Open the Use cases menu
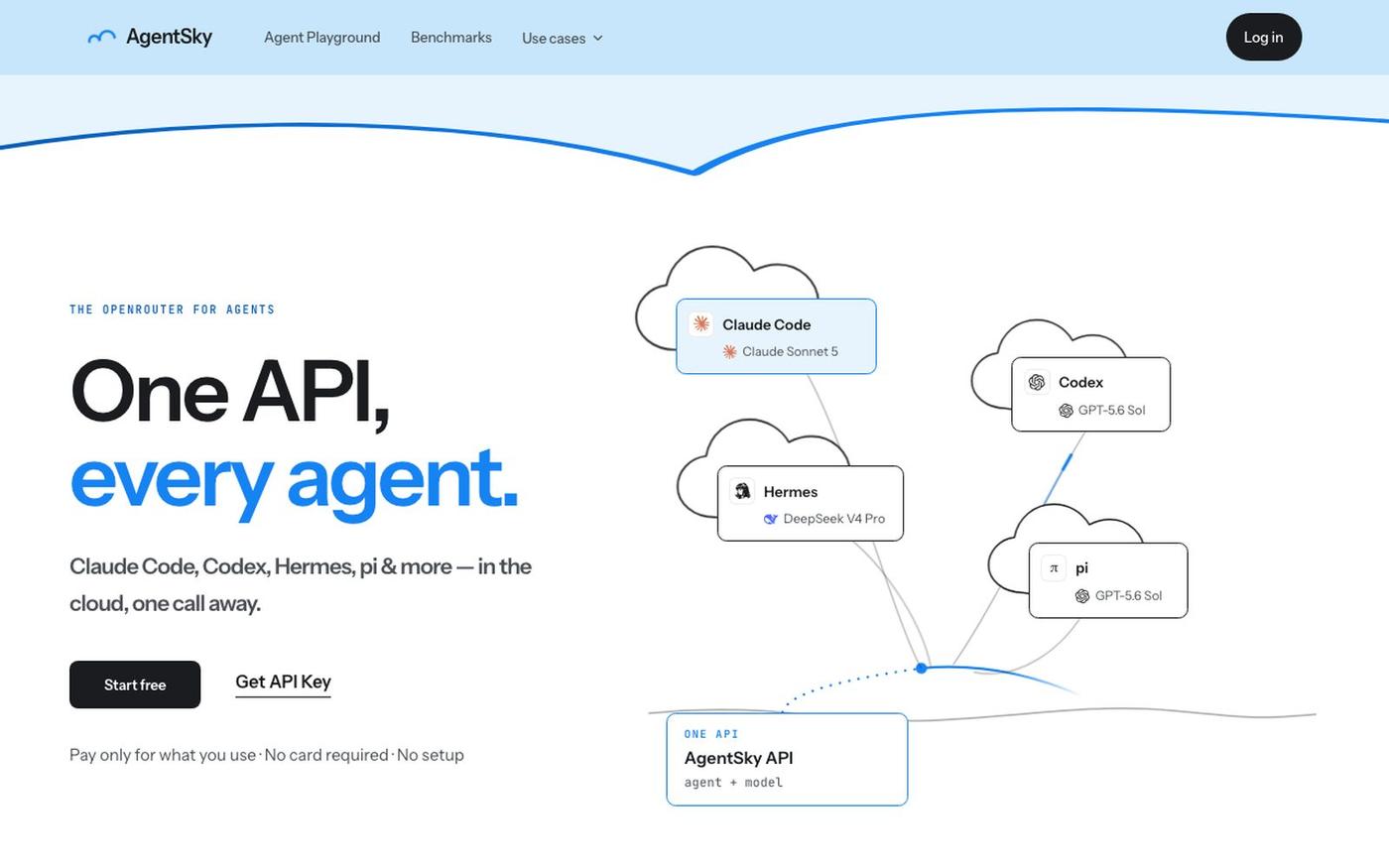The image size is (1389, 868). click(563, 38)
